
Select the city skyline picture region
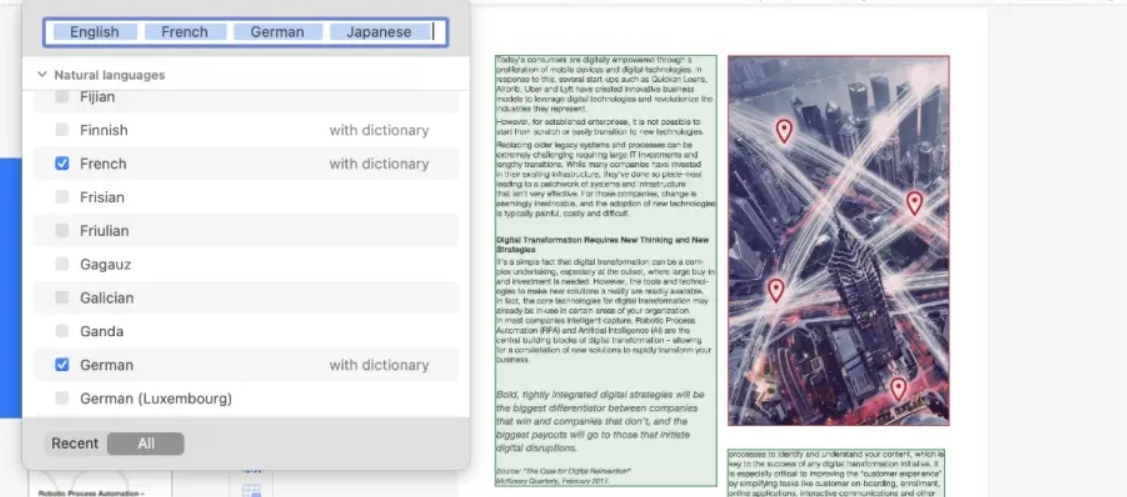(838, 240)
